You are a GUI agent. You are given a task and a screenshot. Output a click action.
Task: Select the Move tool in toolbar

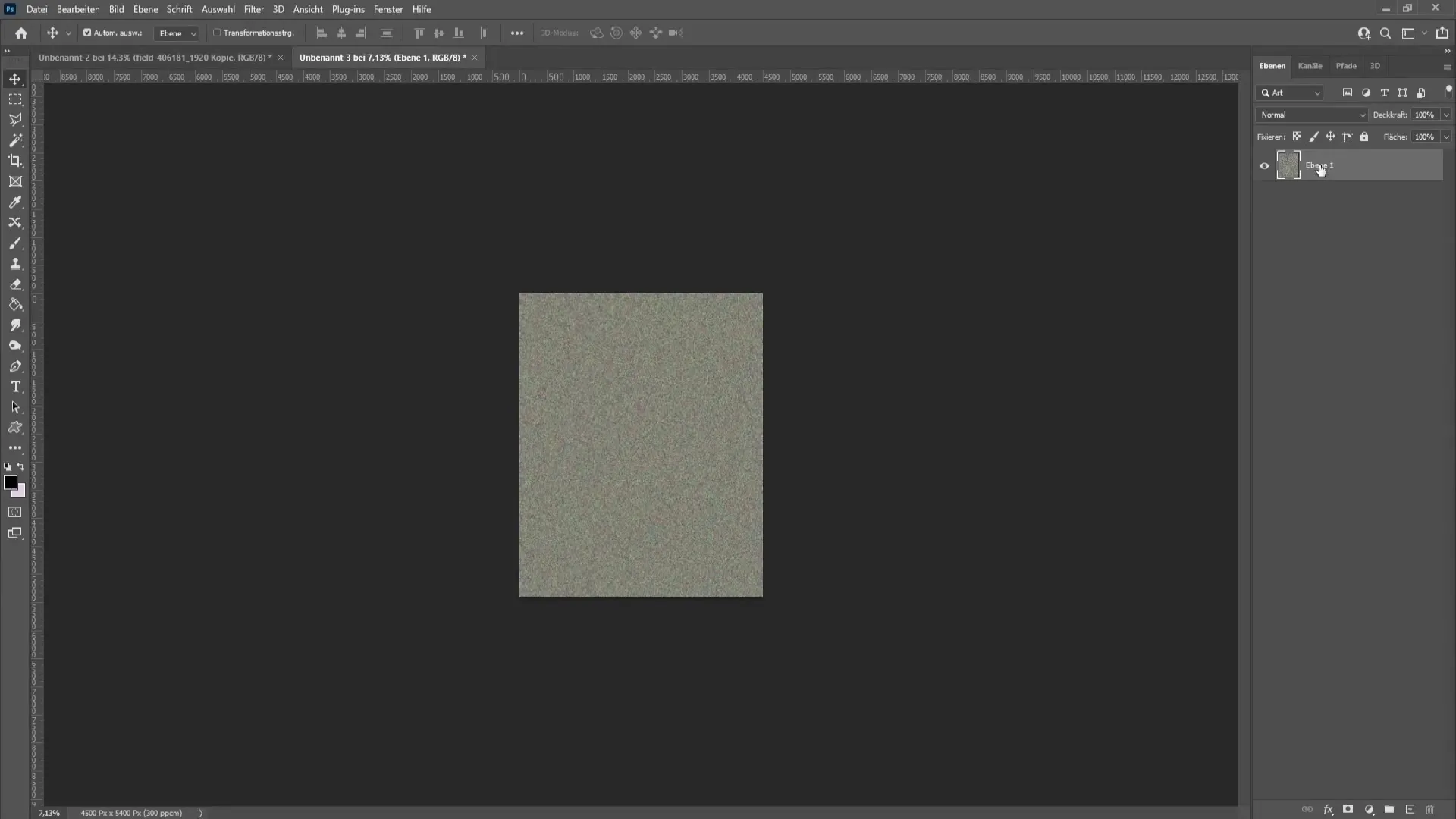pyautogui.click(x=15, y=78)
